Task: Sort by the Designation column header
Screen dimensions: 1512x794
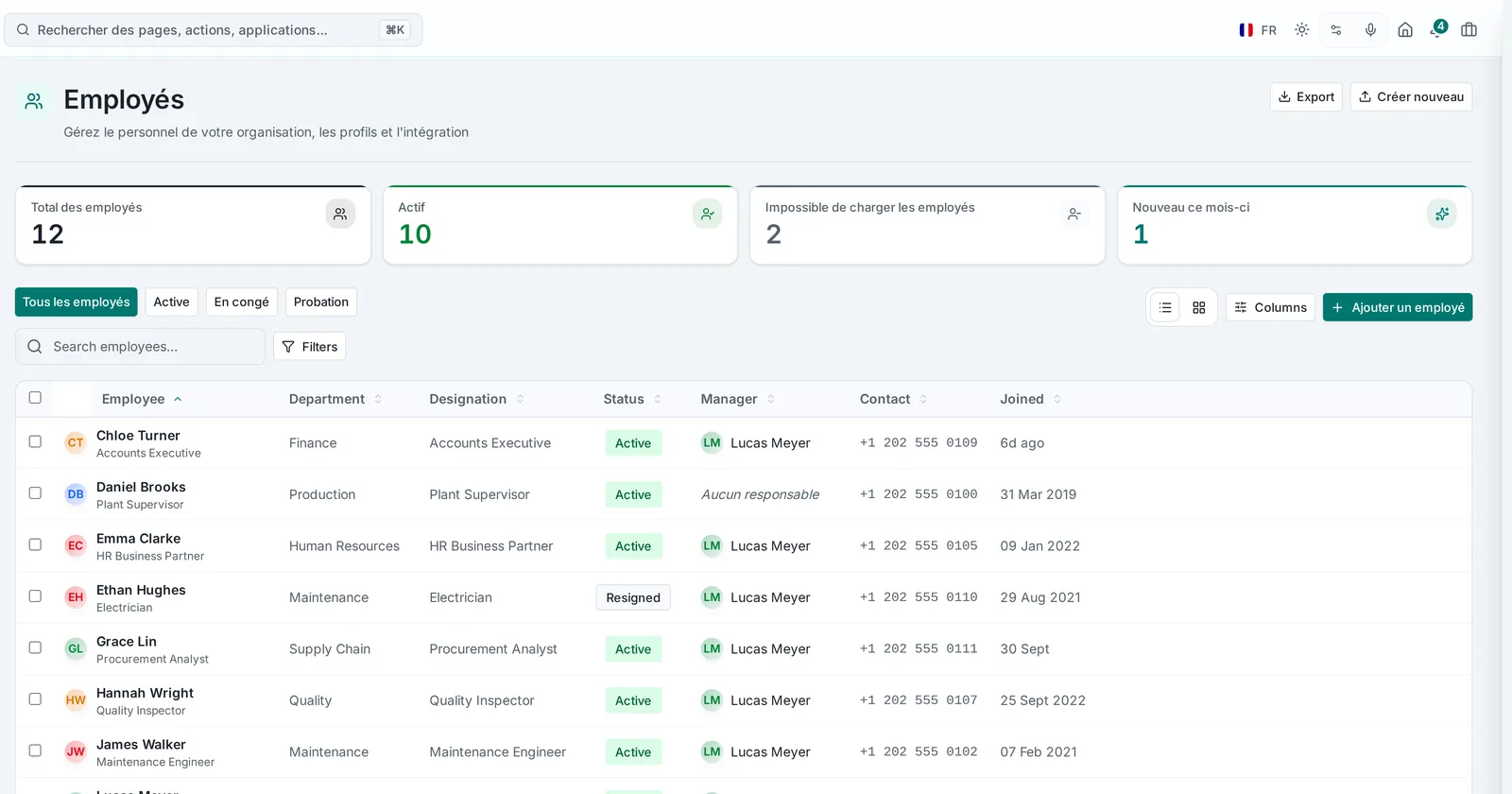Action: (x=476, y=399)
